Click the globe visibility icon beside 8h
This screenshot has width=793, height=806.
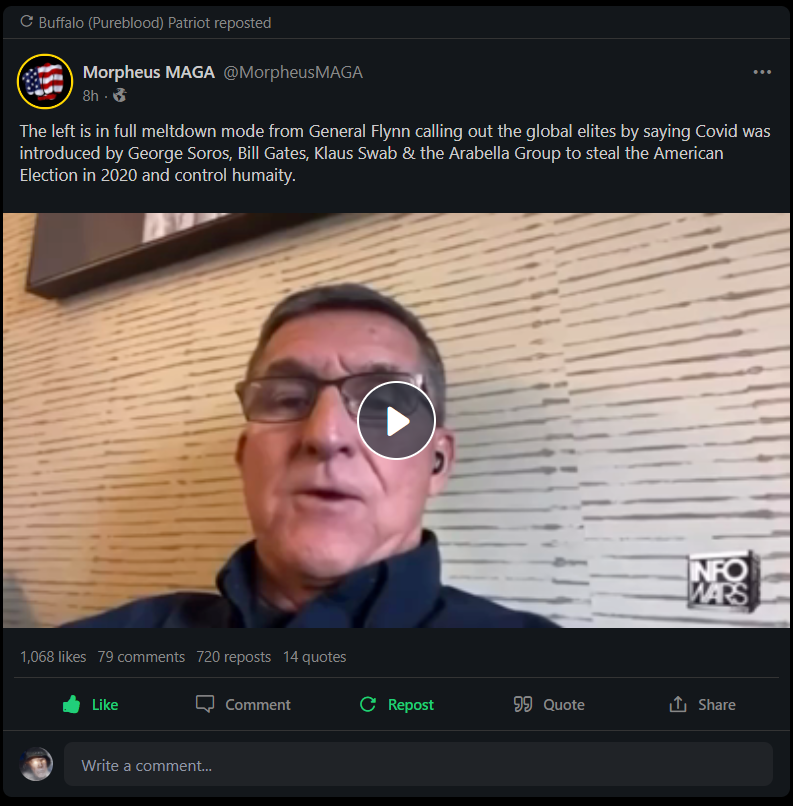(120, 95)
